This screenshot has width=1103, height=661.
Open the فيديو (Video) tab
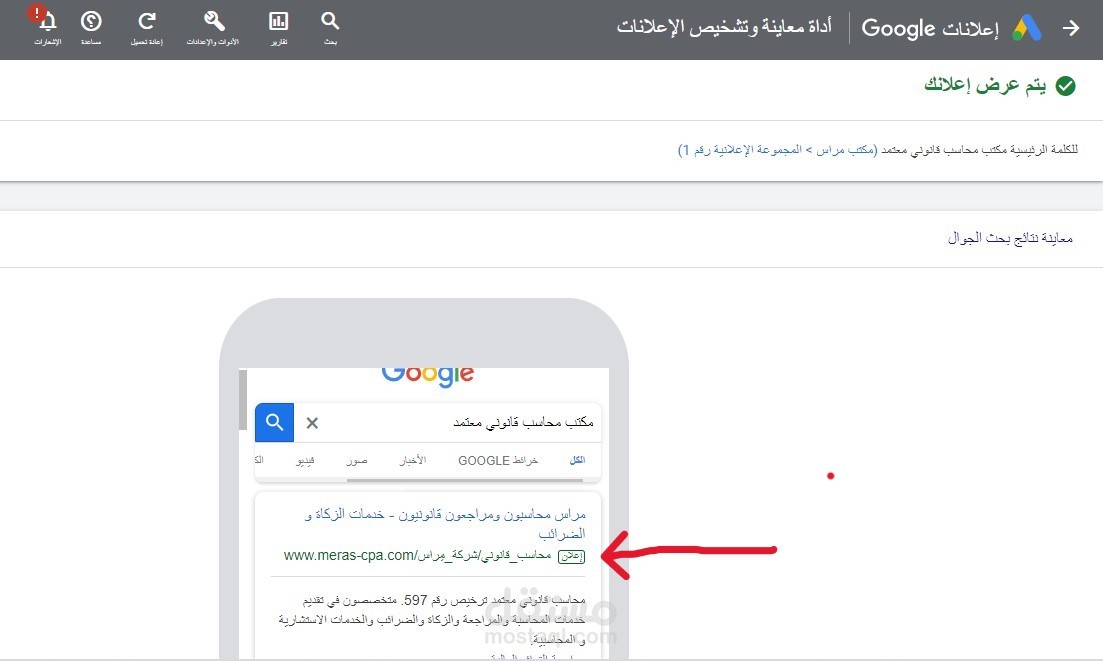click(x=308, y=460)
